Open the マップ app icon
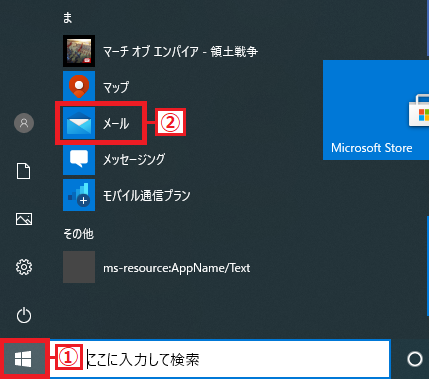 click(x=79, y=86)
